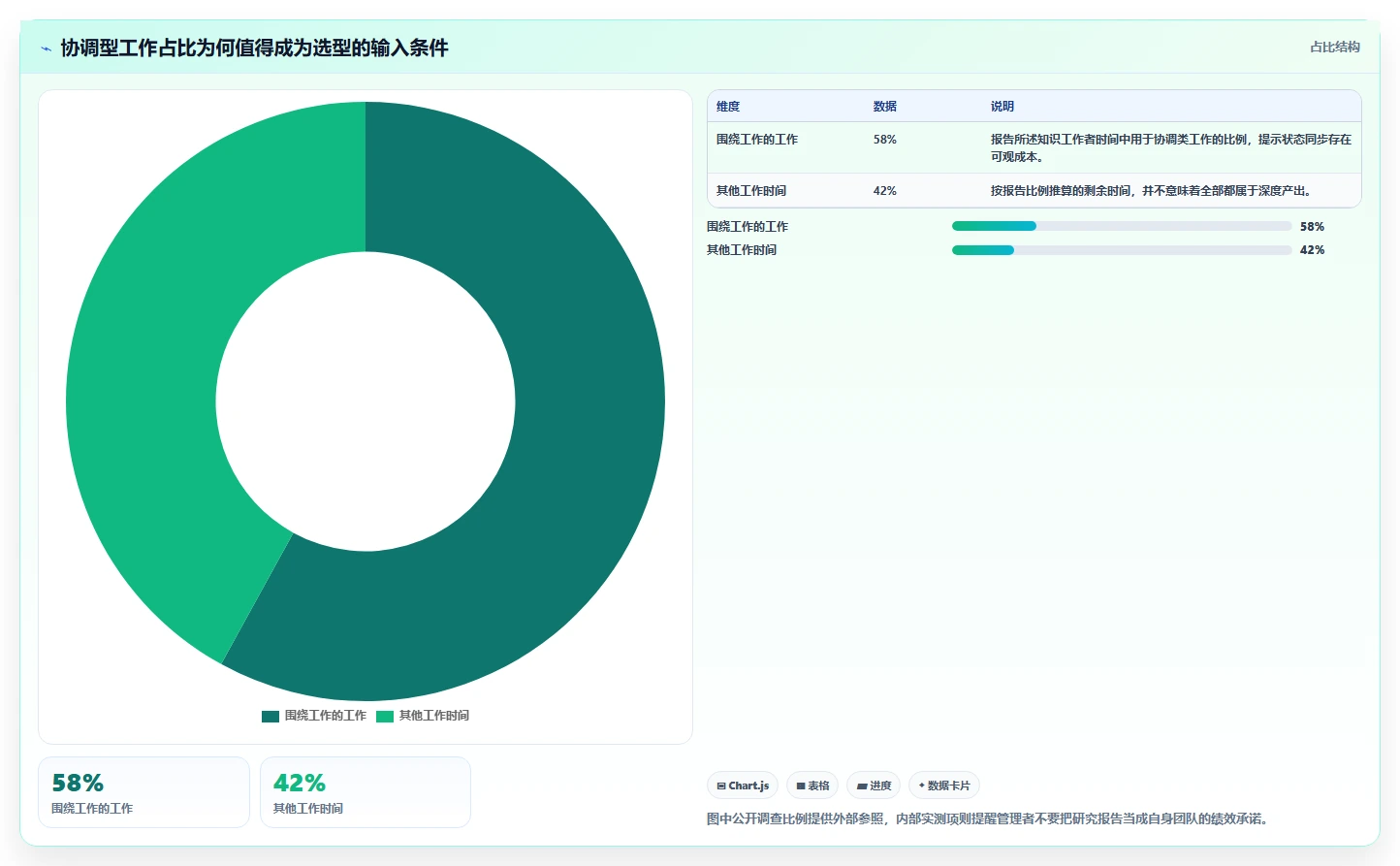This screenshot has width=1400, height=866.
Task: Click the 占比结构 label in the header
Action: [x=1334, y=47]
